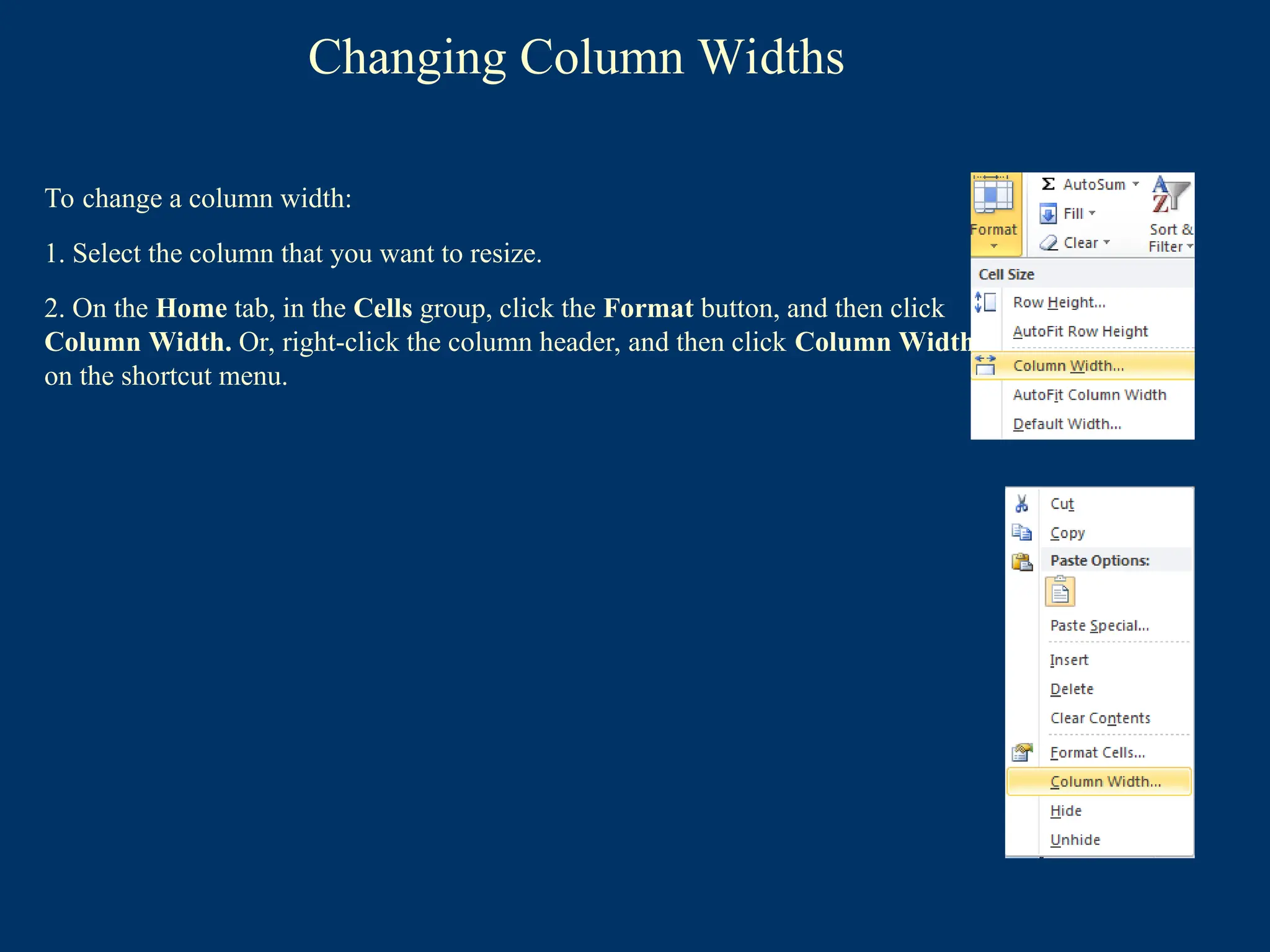The width and height of the screenshot is (1270, 952).
Task: Click the Format Cells icon
Action: (x=1022, y=752)
